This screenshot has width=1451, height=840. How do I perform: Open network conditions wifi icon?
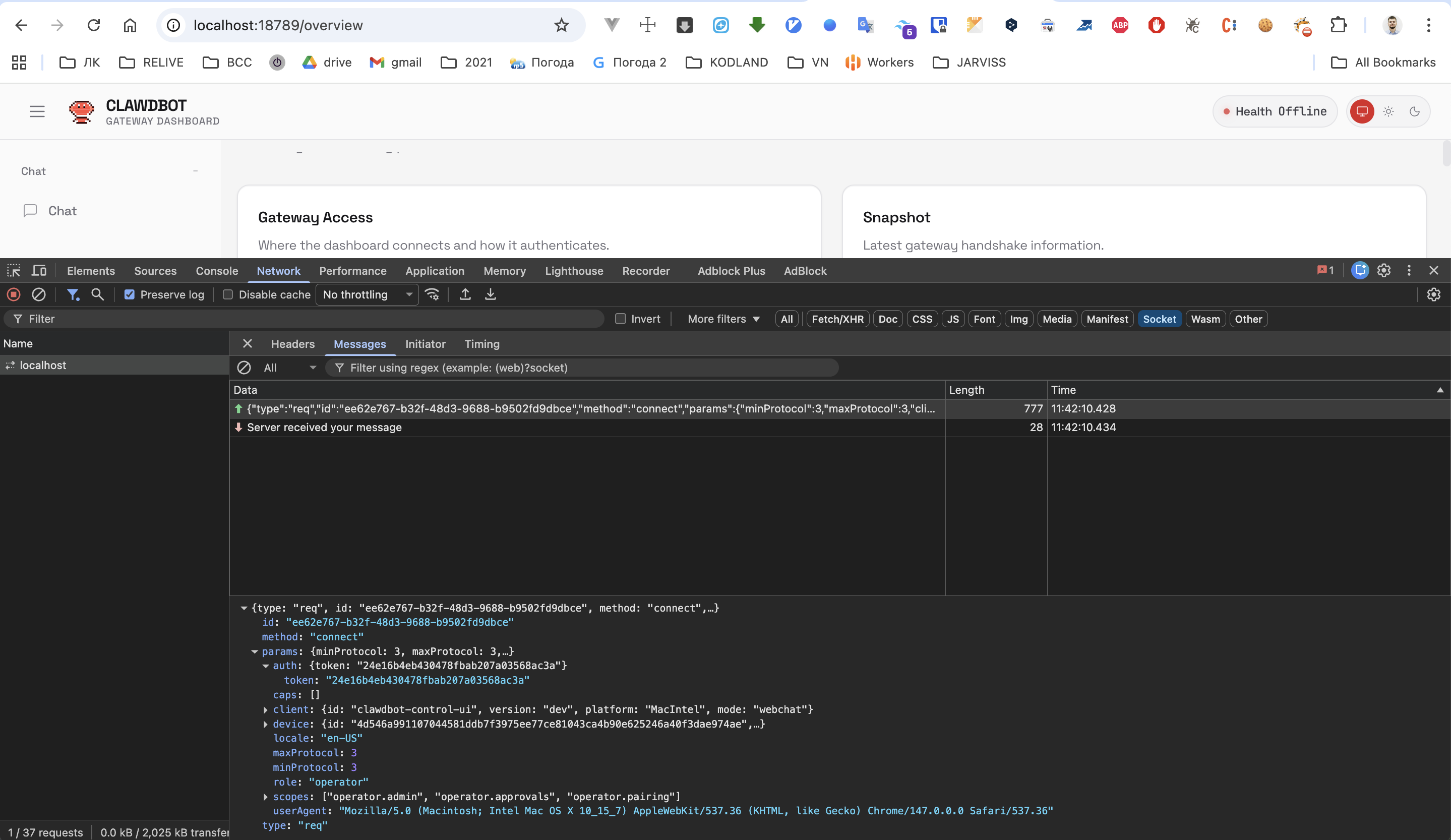point(432,295)
